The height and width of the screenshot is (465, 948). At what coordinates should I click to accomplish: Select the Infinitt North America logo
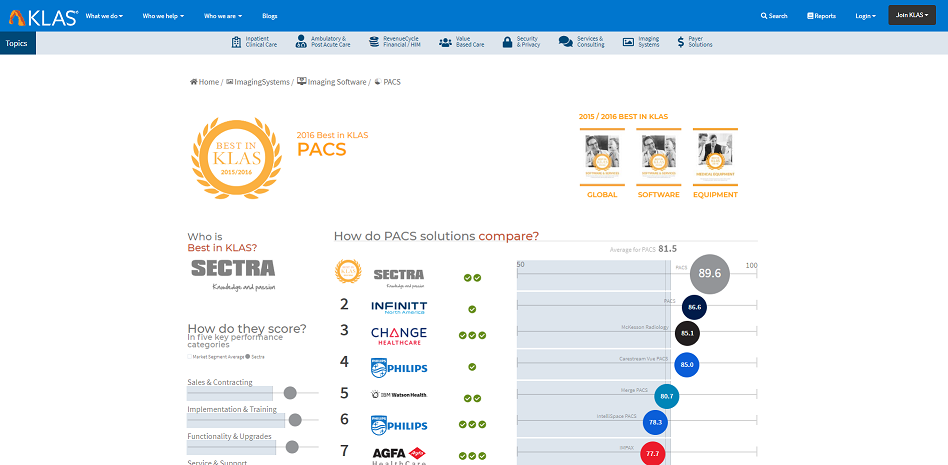click(399, 307)
